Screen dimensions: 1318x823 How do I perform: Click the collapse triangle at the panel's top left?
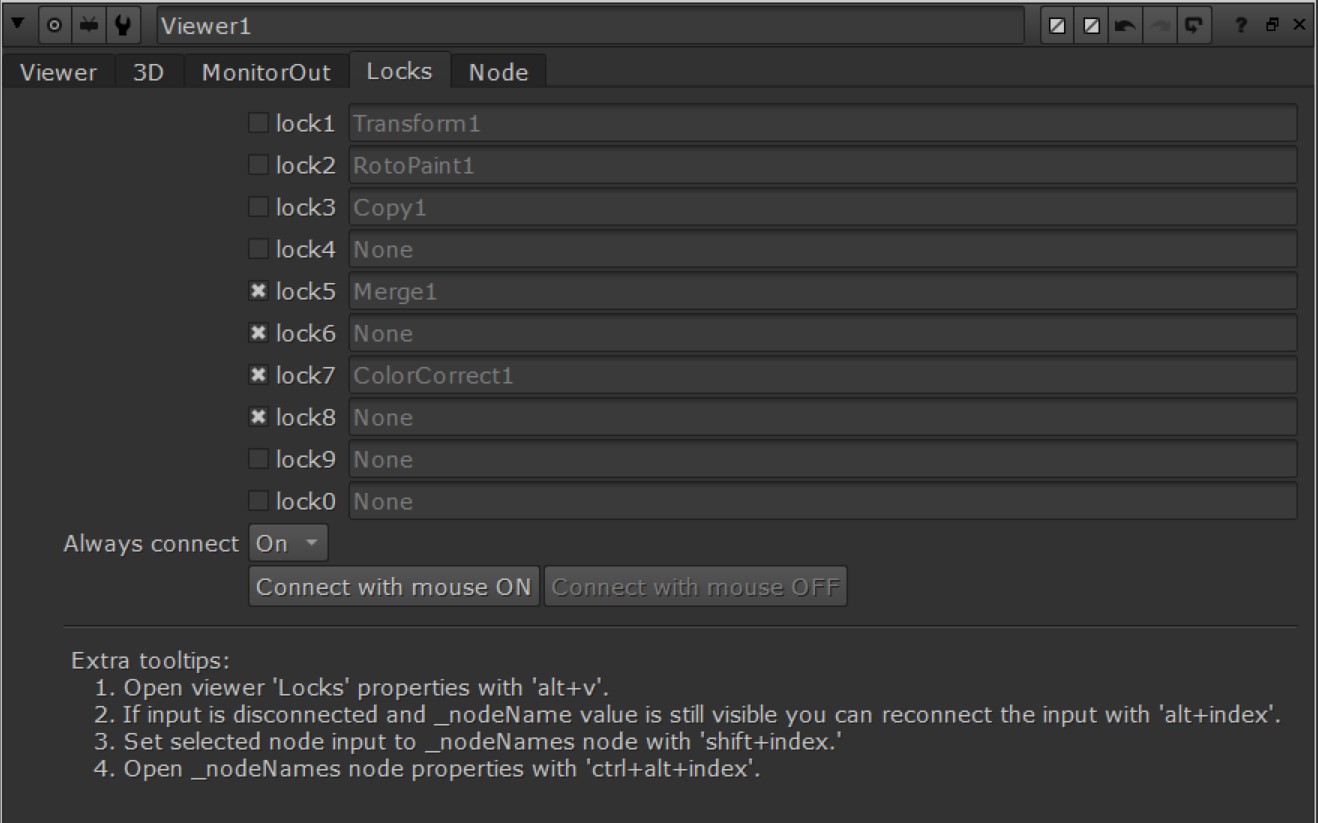click(x=17, y=25)
